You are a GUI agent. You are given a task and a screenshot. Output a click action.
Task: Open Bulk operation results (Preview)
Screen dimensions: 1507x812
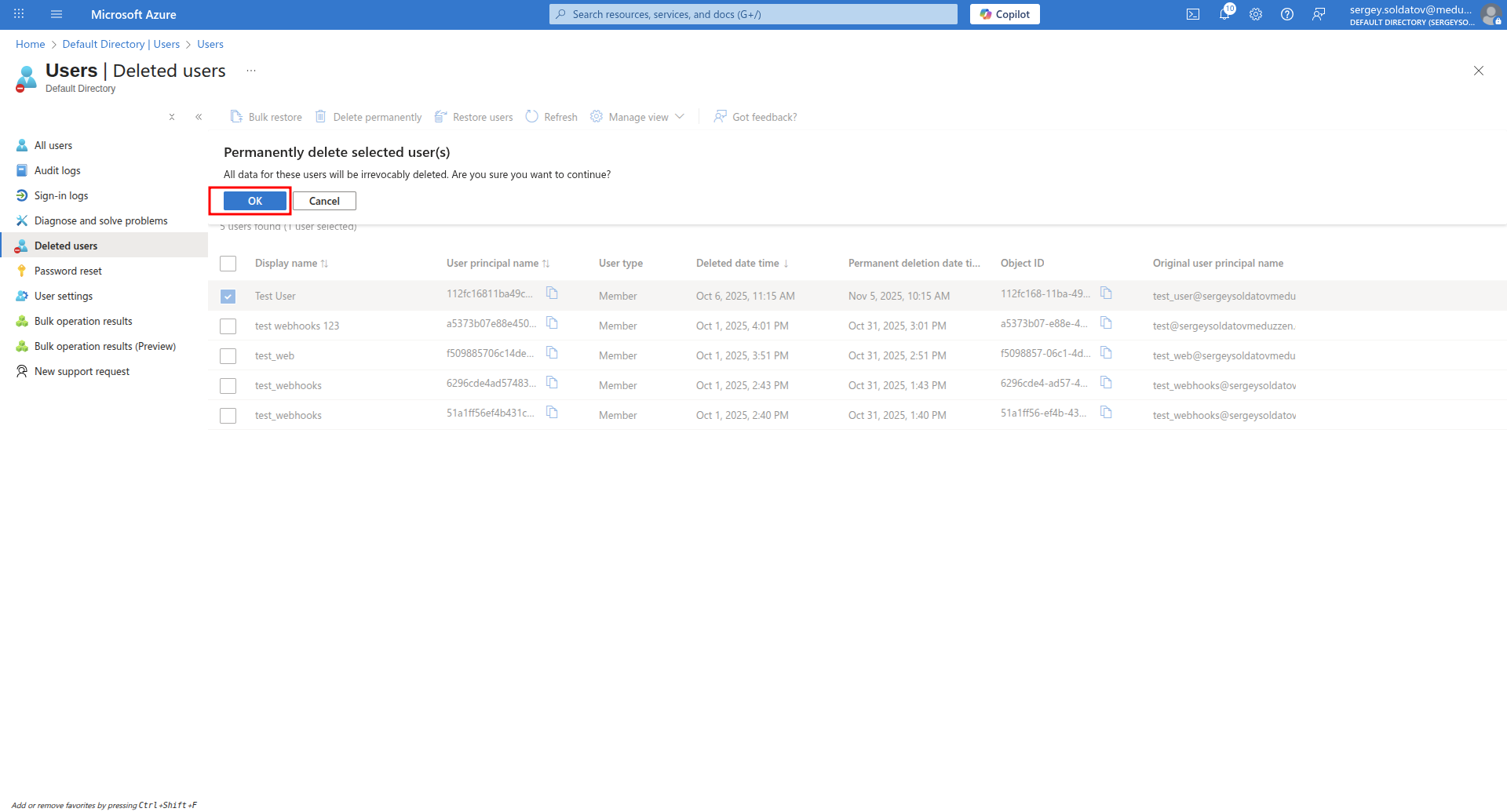click(x=104, y=346)
